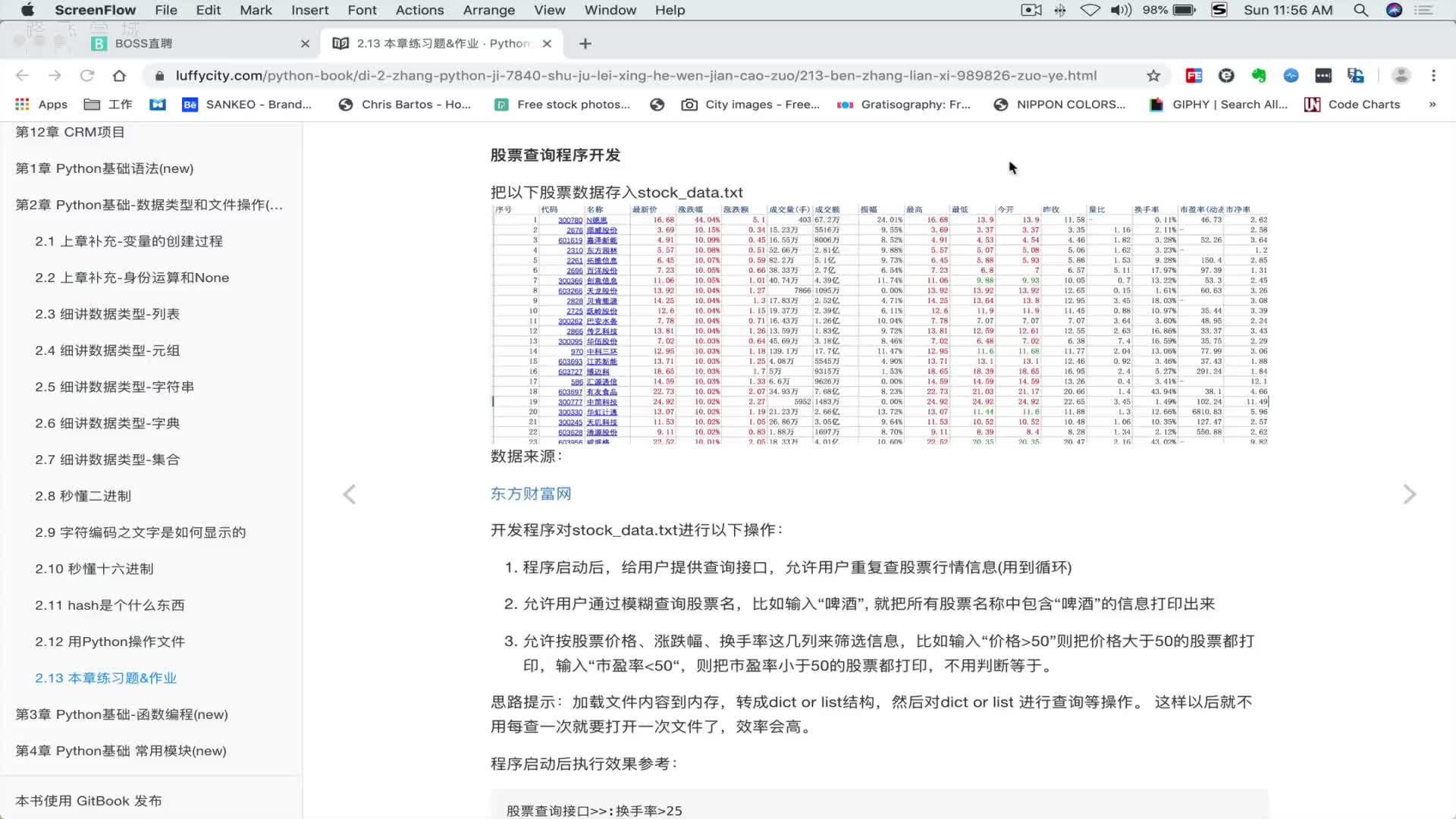Image resolution: width=1456 pixels, height=819 pixels.
Task: Open the Chris Bartos bookmark
Action: coord(405,104)
